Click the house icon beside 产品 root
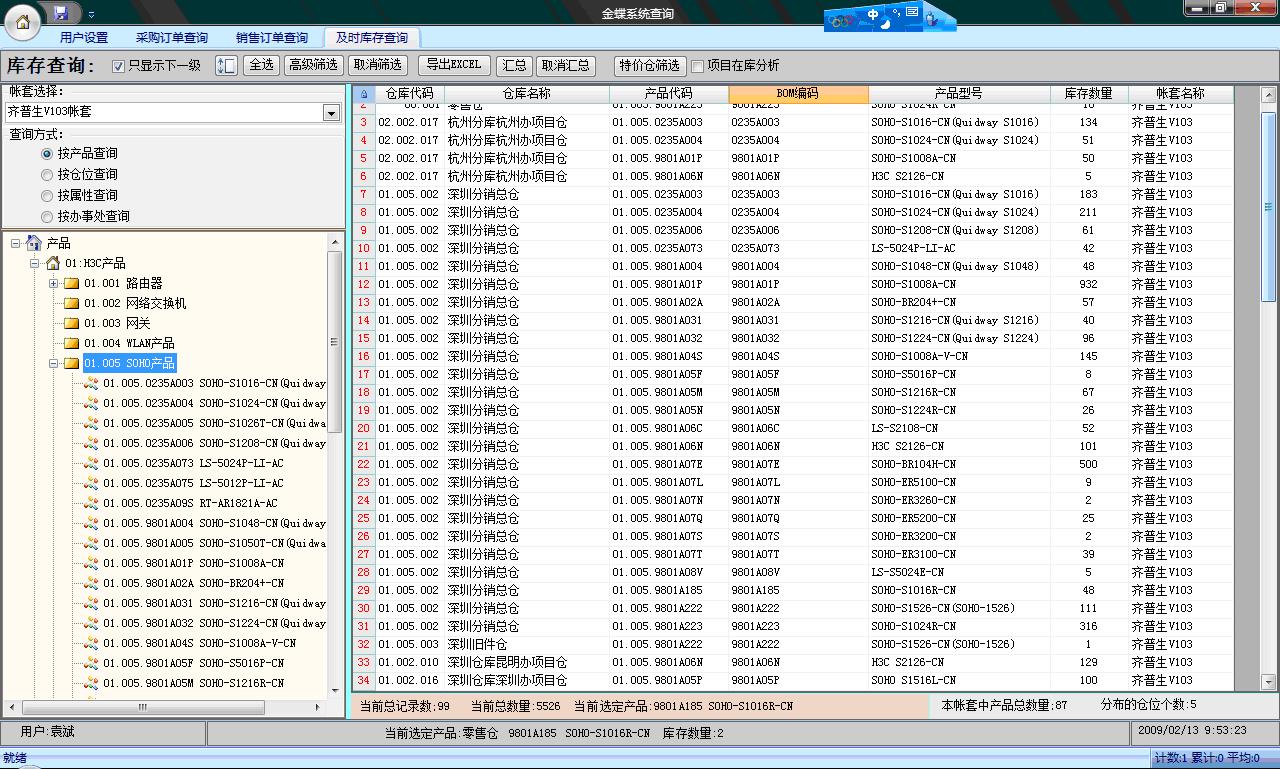This screenshot has width=1280, height=769. (34, 243)
